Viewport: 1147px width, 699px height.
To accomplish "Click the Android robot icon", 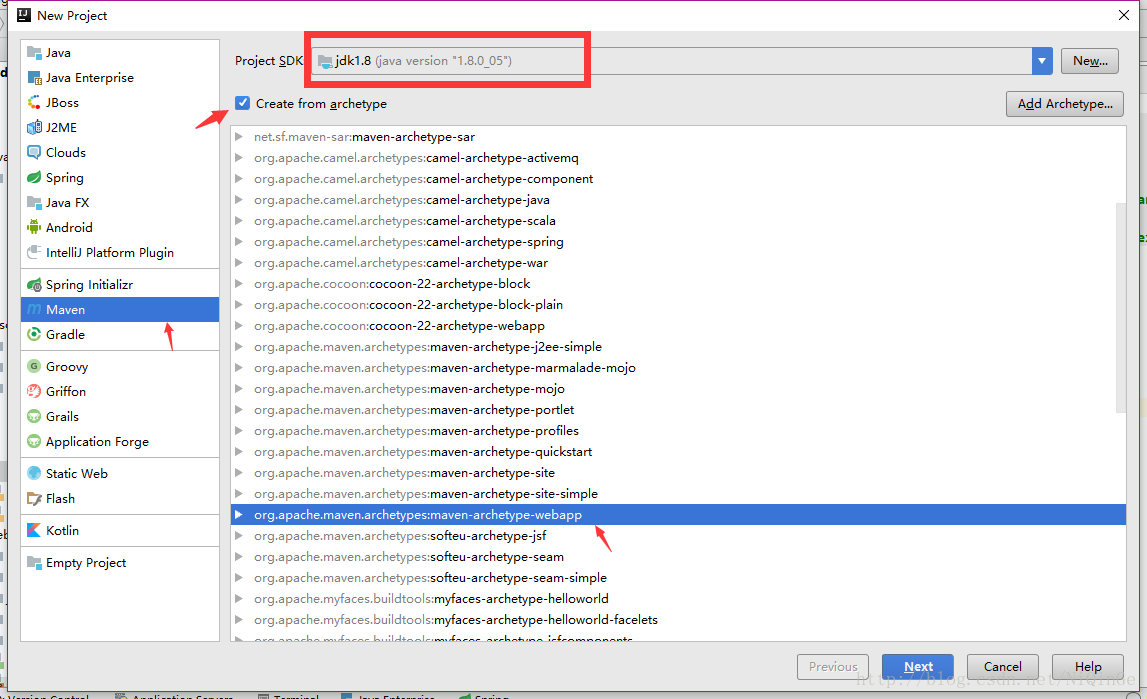I will (x=34, y=227).
